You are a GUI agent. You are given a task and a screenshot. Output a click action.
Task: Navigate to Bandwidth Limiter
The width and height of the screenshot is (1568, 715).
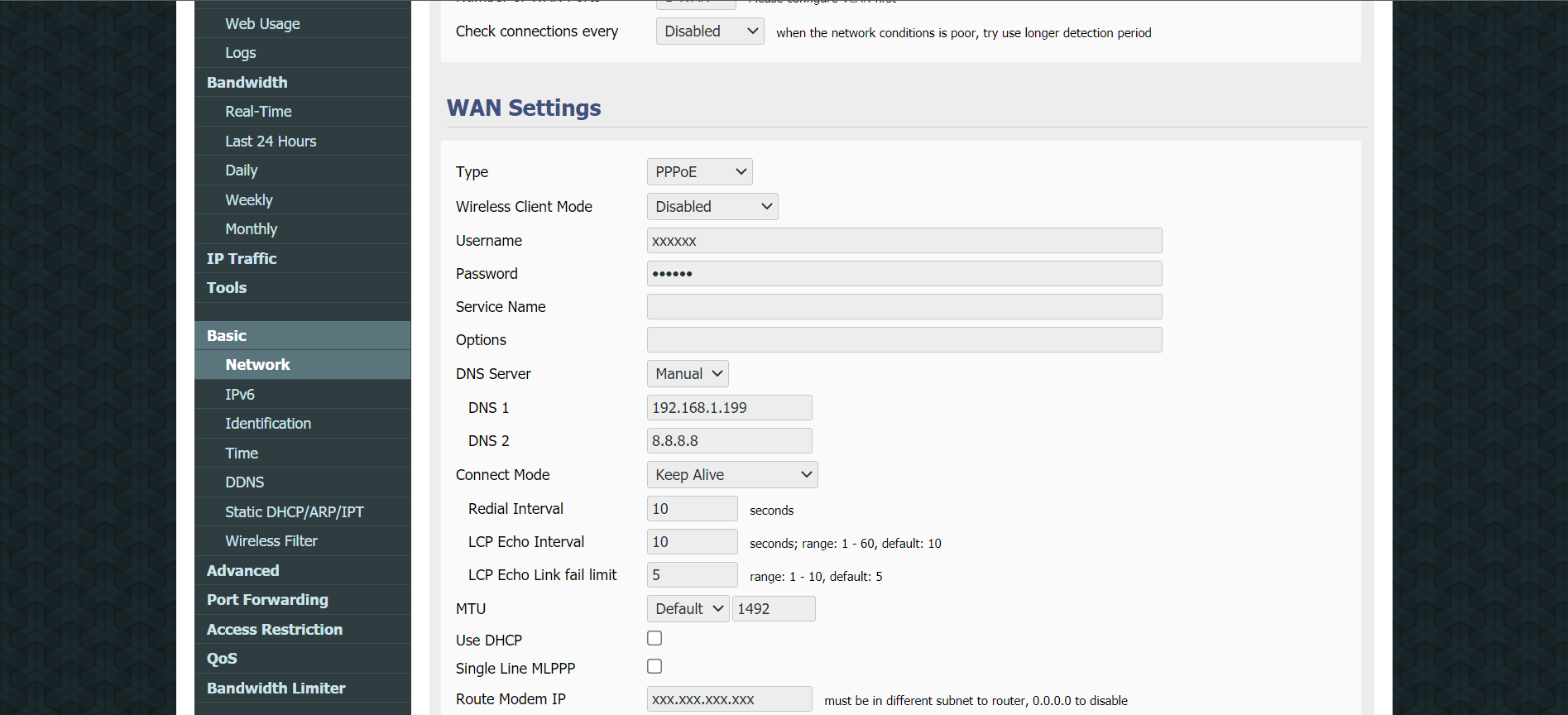click(x=276, y=689)
